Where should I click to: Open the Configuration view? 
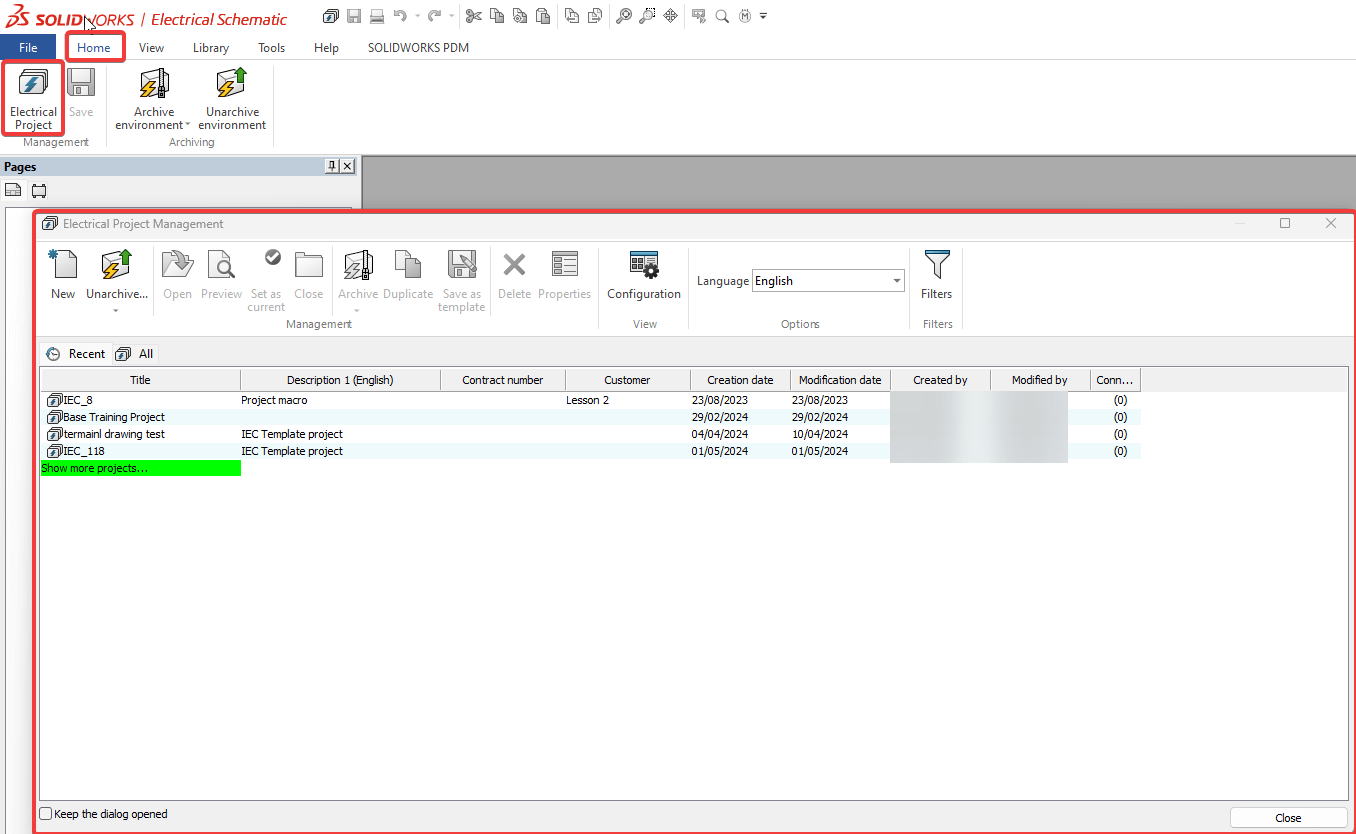[x=643, y=275]
